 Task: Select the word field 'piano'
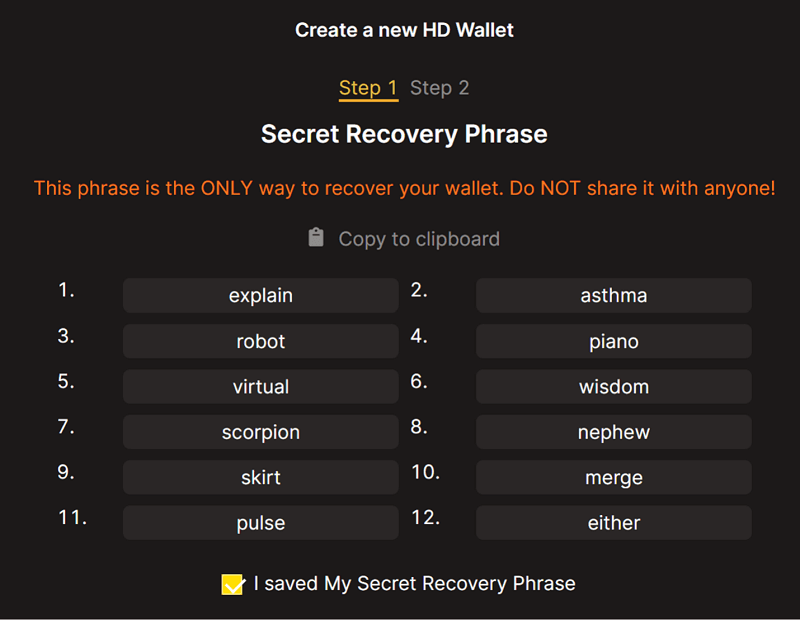click(614, 341)
